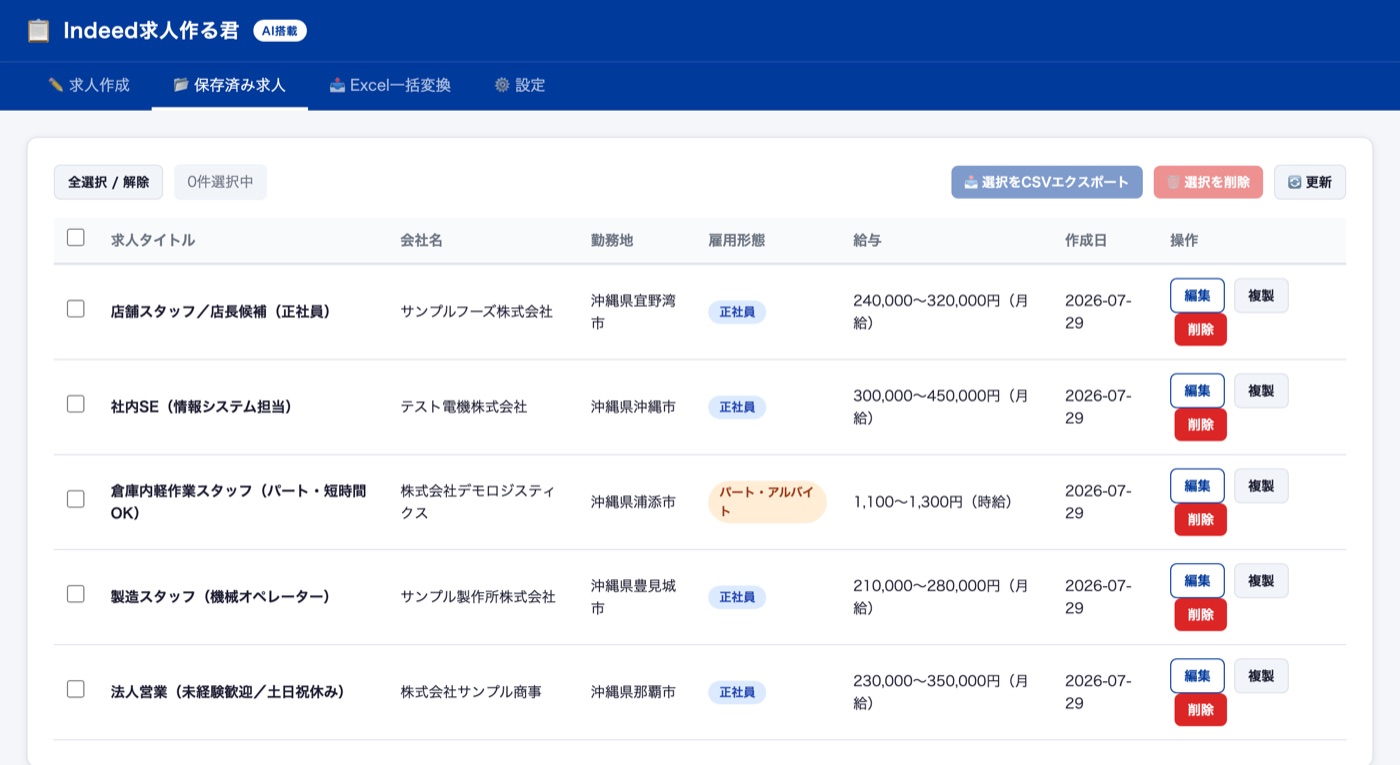Delete the 法人営業 job listing
Viewport: 1400px width, 765px height.
coord(1200,710)
